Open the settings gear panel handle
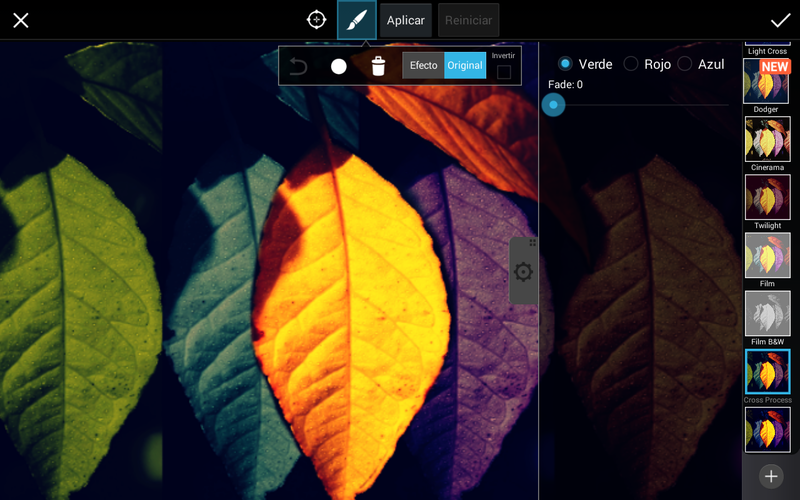Screen dimensions: 800x500 tap(523, 271)
